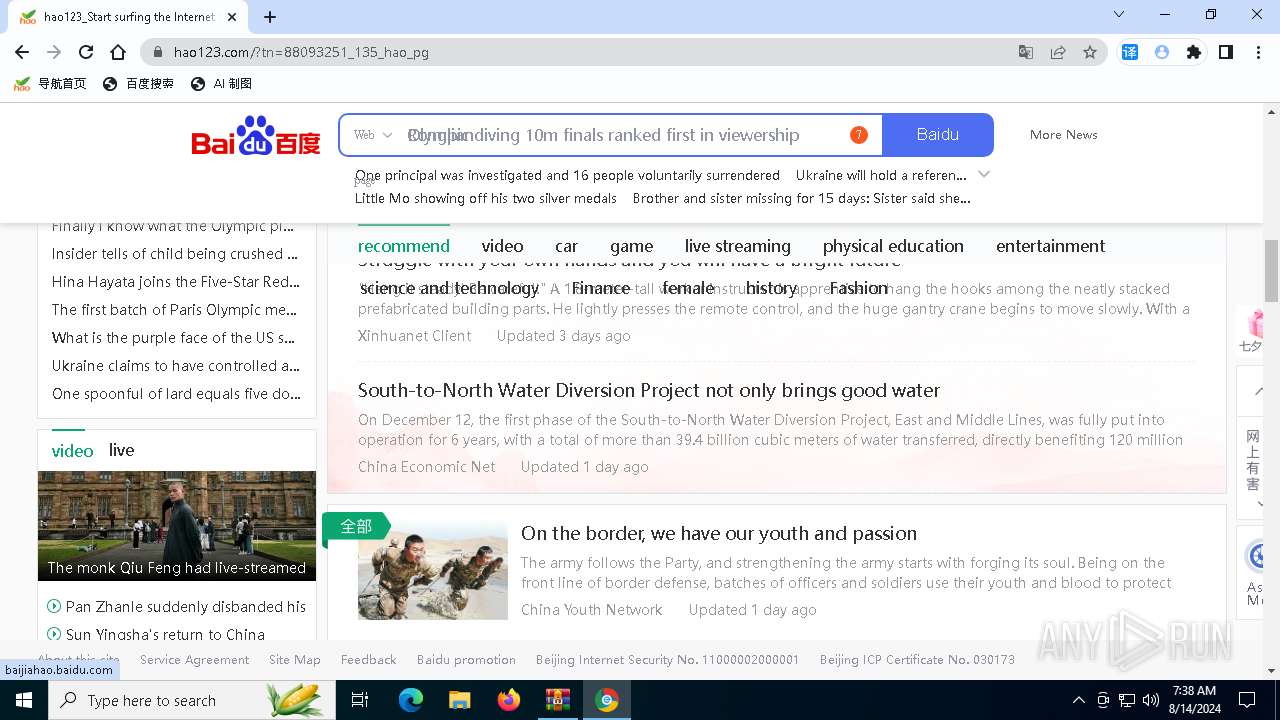This screenshot has height=720, width=1280.
Task: Close the hao123 browser tab
Action: tap(232, 17)
